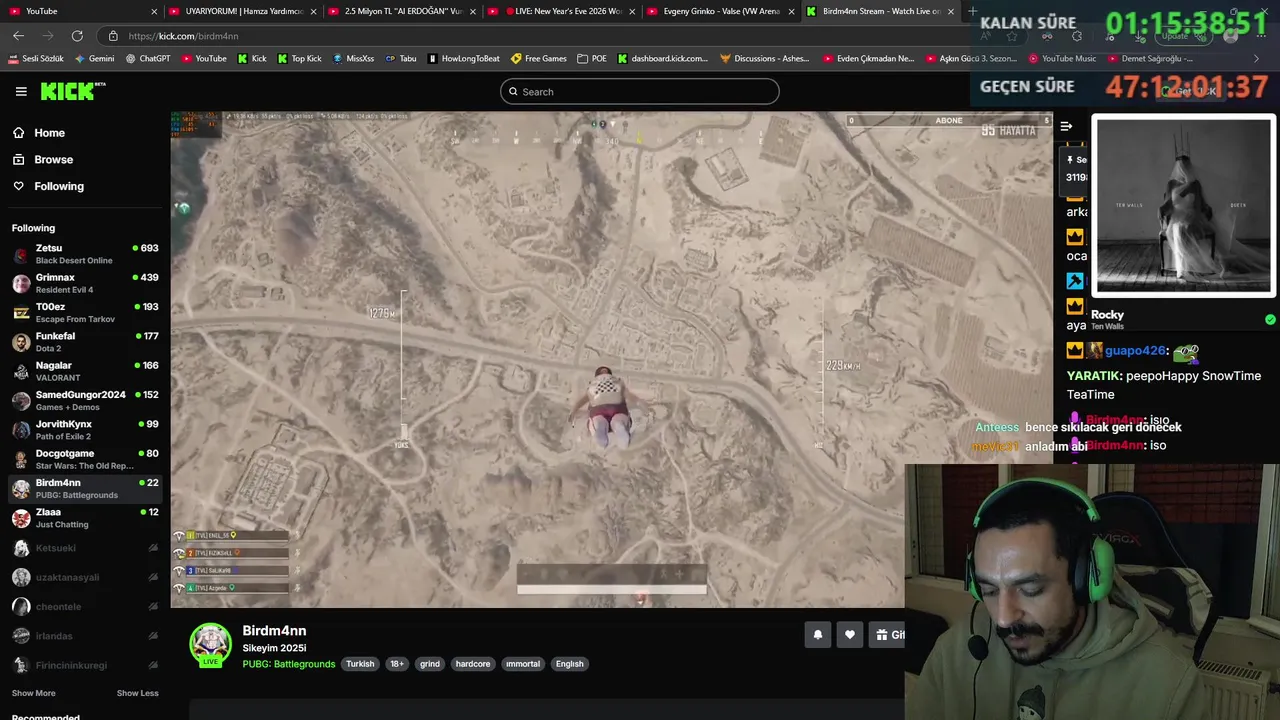Click the immortal tag
This screenshot has width=1280, height=720.
[523, 664]
